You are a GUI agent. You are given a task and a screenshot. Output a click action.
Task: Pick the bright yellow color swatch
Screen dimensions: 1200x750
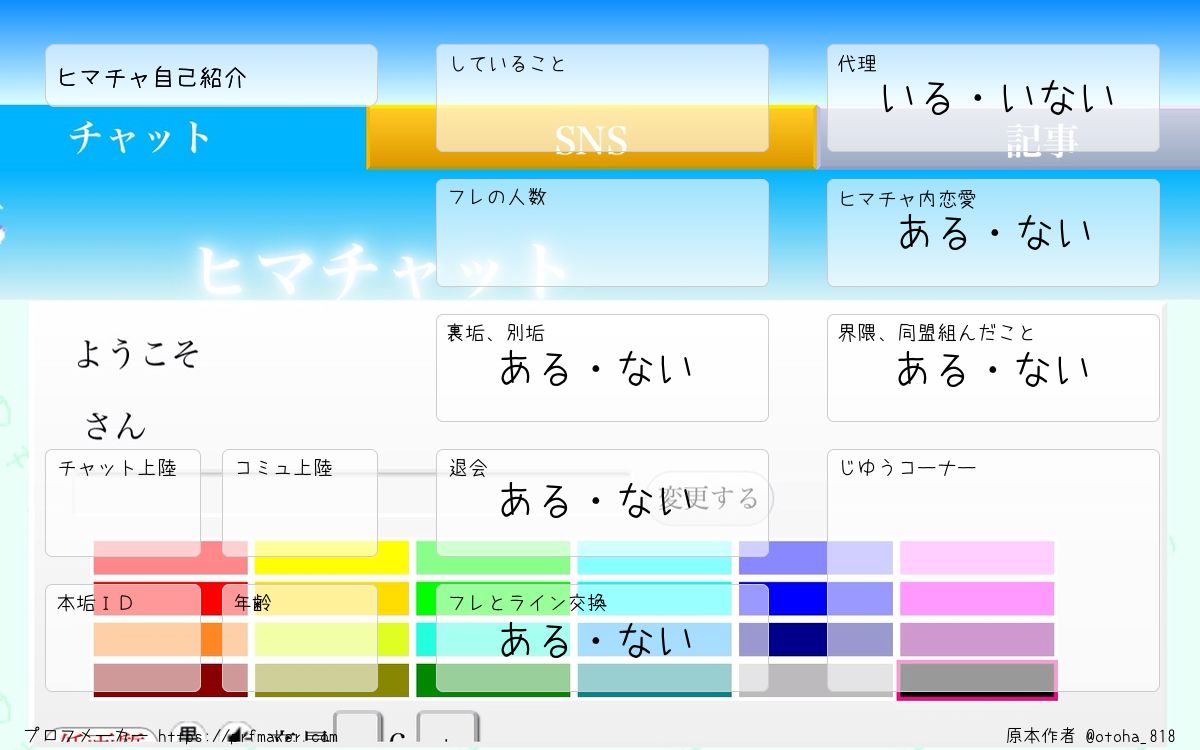(x=332, y=558)
